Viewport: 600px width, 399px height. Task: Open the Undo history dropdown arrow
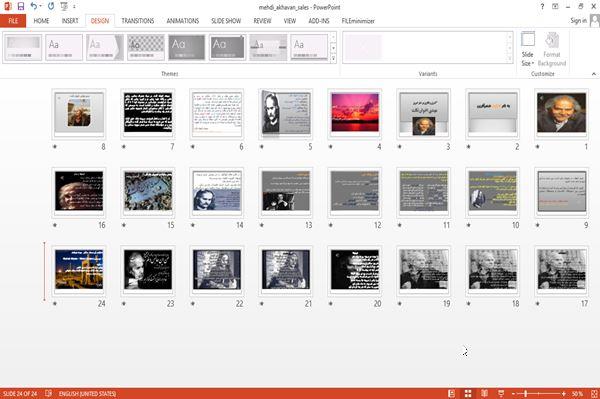point(41,7)
